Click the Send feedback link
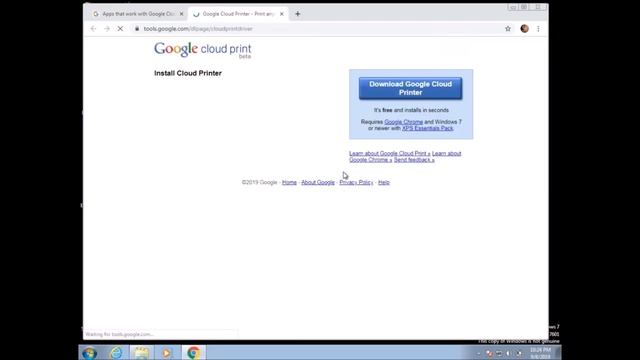 click(x=414, y=160)
